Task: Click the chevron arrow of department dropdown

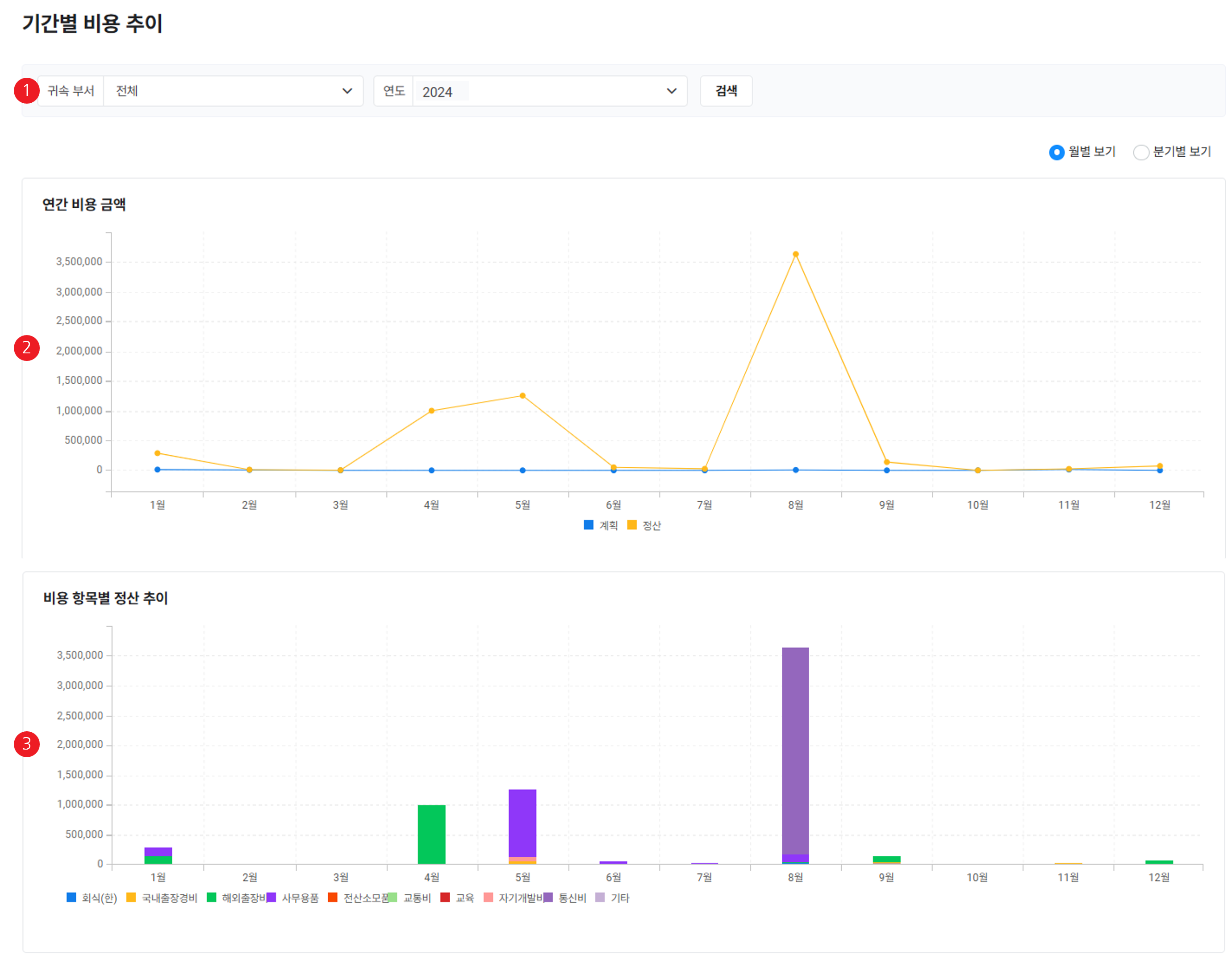Action: tap(347, 91)
